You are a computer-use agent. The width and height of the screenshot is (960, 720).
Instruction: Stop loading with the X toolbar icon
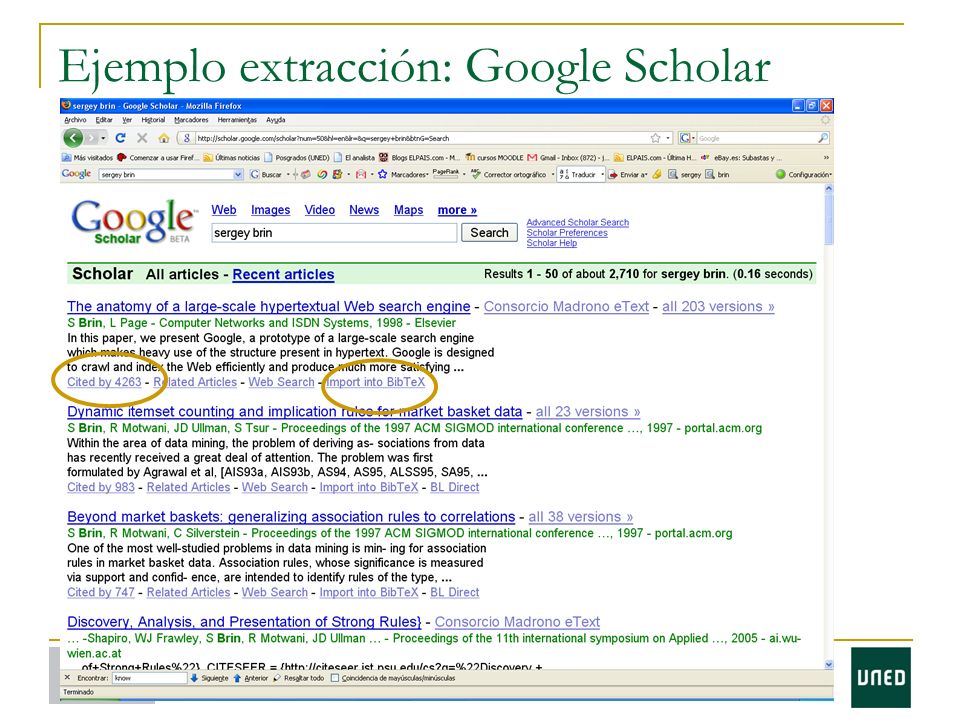pyautogui.click(x=142, y=138)
